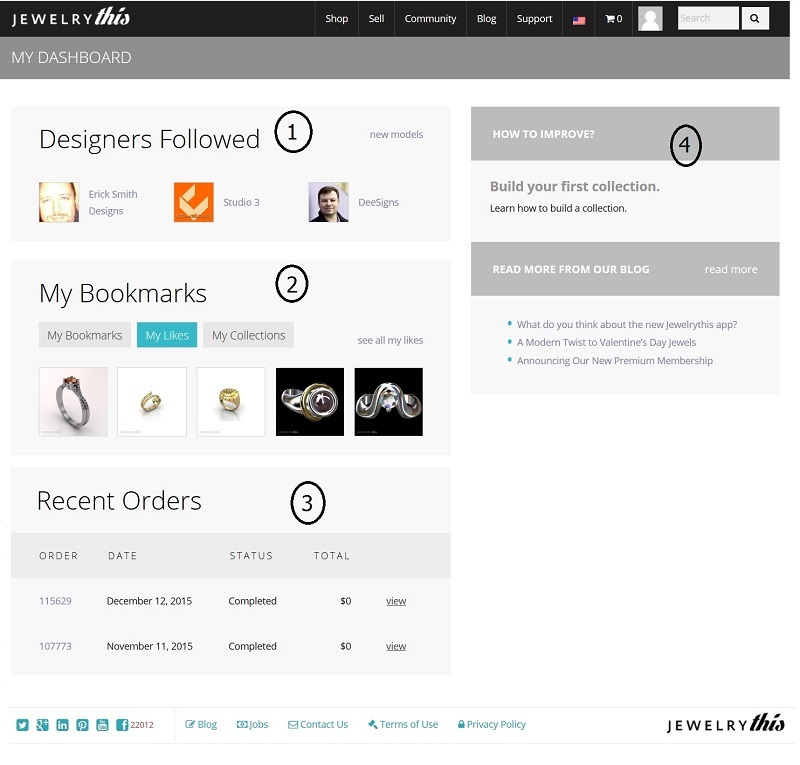The image size is (800, 765).
Task: Click the magnifier search button
Action: tap(755, 18)
